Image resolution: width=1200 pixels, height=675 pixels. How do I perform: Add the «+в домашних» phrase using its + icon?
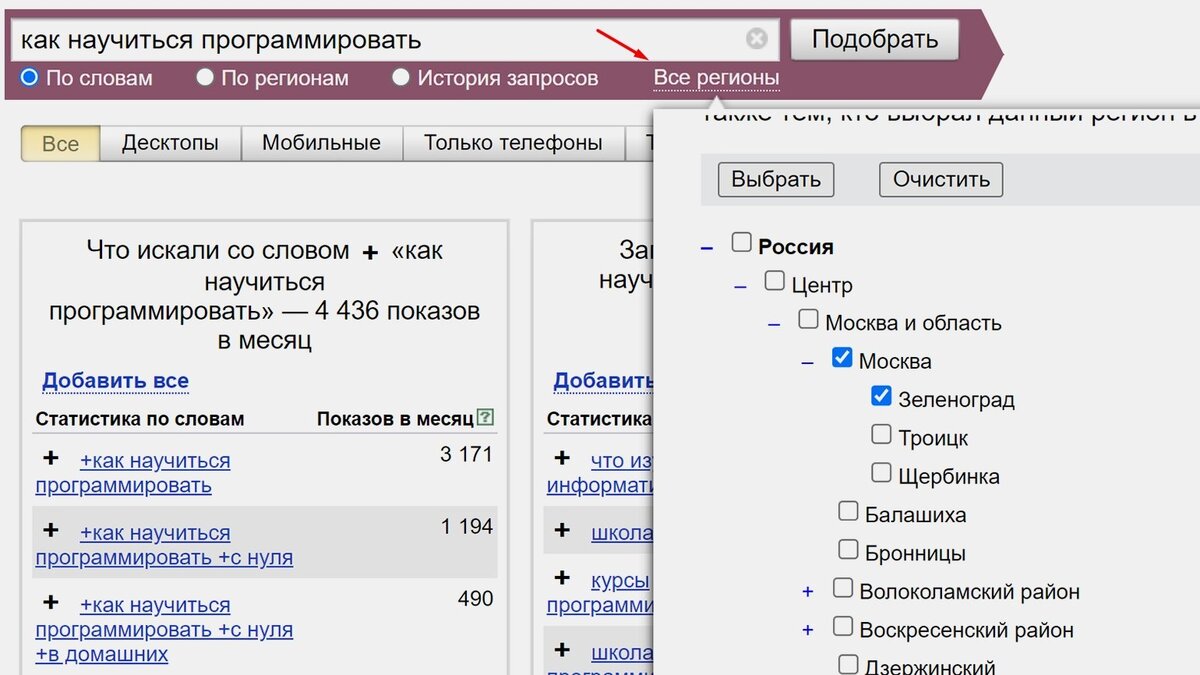tap(51, 599)
